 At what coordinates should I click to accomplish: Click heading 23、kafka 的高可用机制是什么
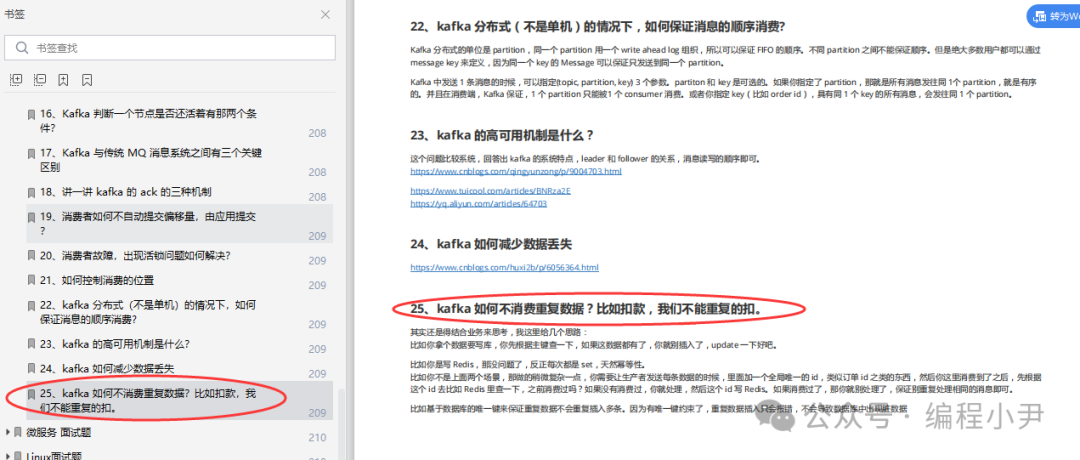(502, 135)
